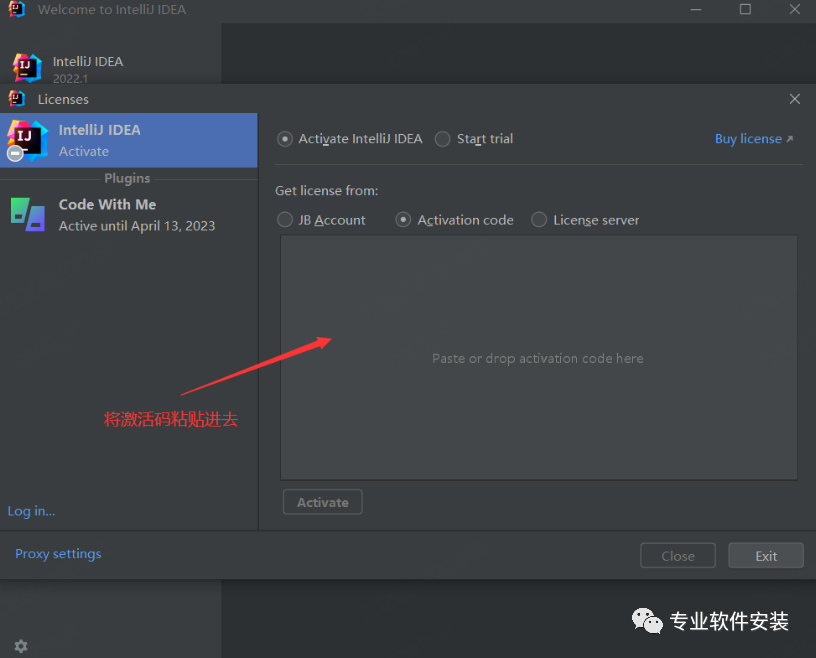Click the IntelliJ IDEA 2022.1 product logo
The image size is (816, 658).
[27, 68]
